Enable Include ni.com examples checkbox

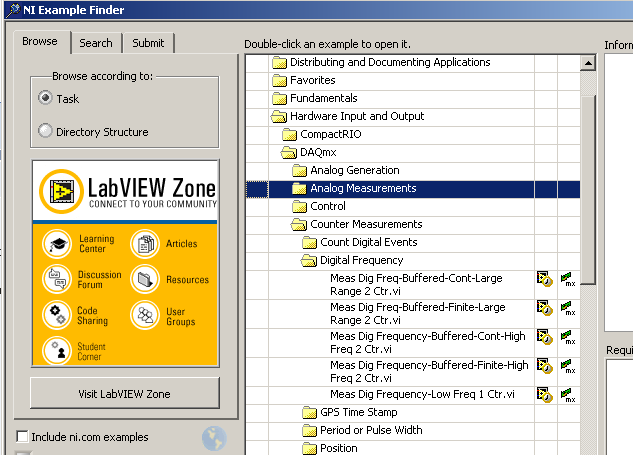(22, 436)
